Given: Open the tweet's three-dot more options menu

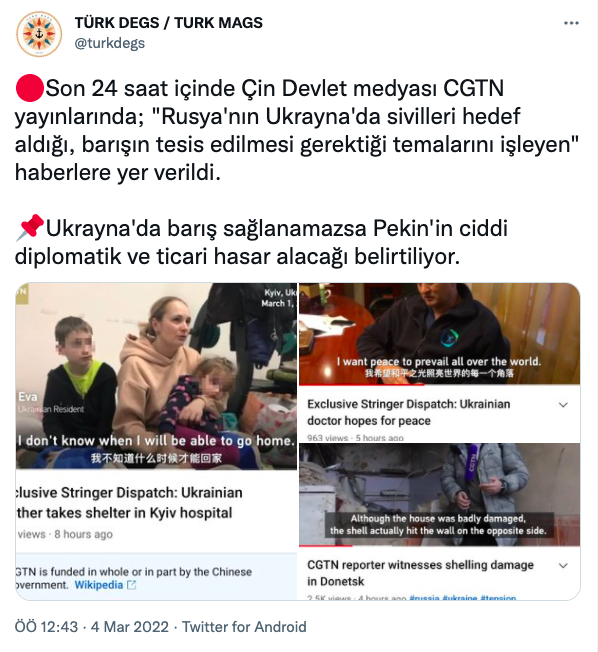Looking at the screenshot, I should 571,23.
